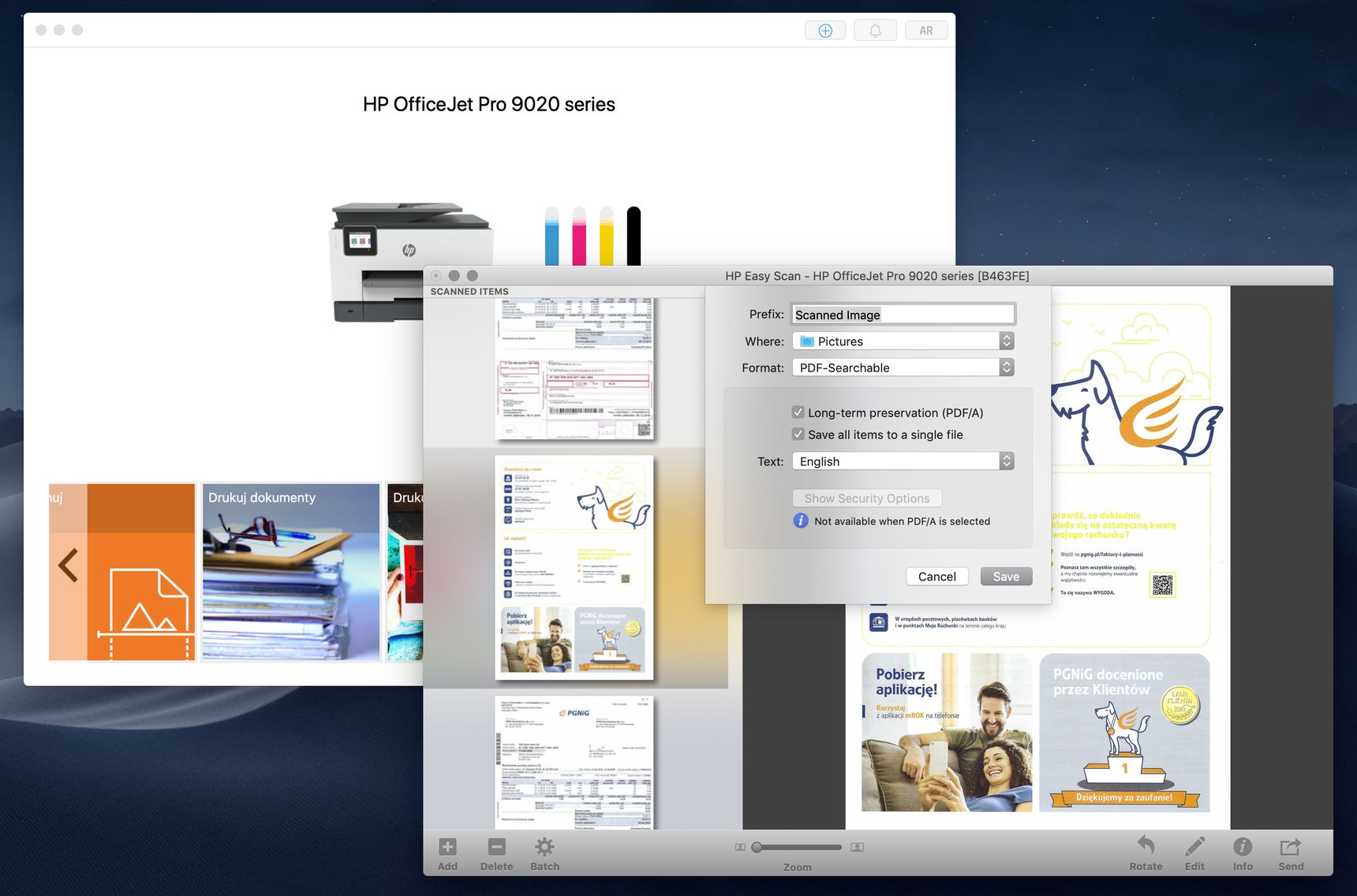This screenshot has height=896, width=1357.
Task: Select the third PGNiG invoice thumbnail
Action: click(574, 763)
